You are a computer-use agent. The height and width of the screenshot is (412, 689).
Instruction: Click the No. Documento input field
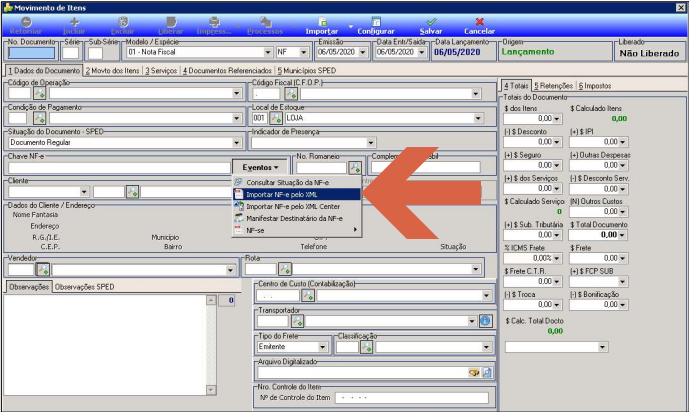(32, 53)
